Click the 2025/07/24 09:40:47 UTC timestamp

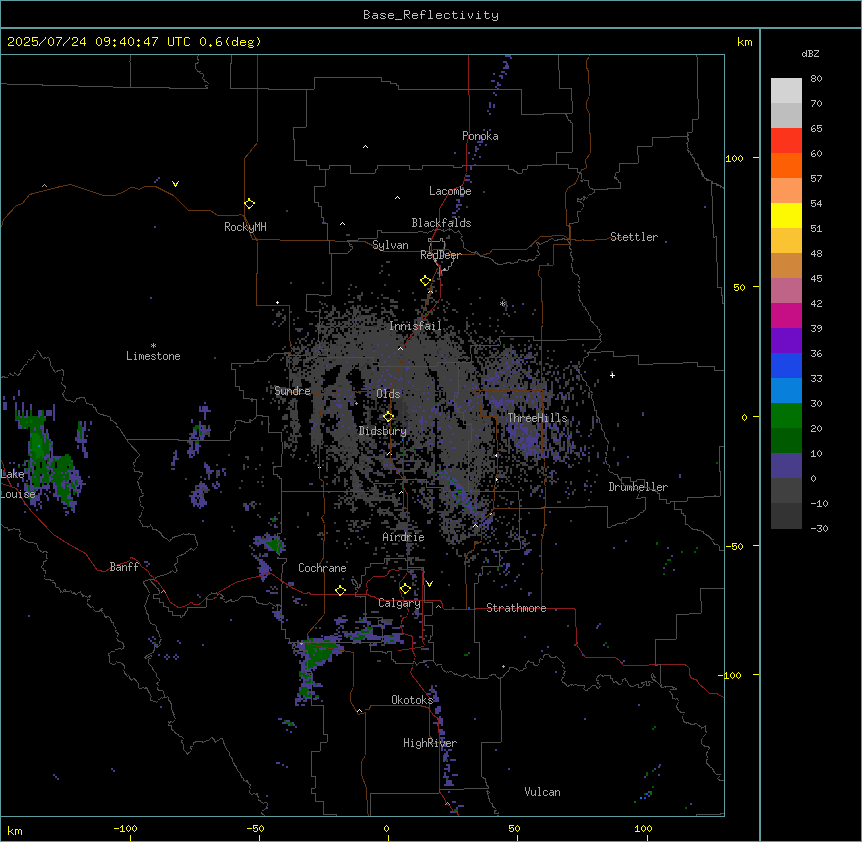(x=99, y=42)
